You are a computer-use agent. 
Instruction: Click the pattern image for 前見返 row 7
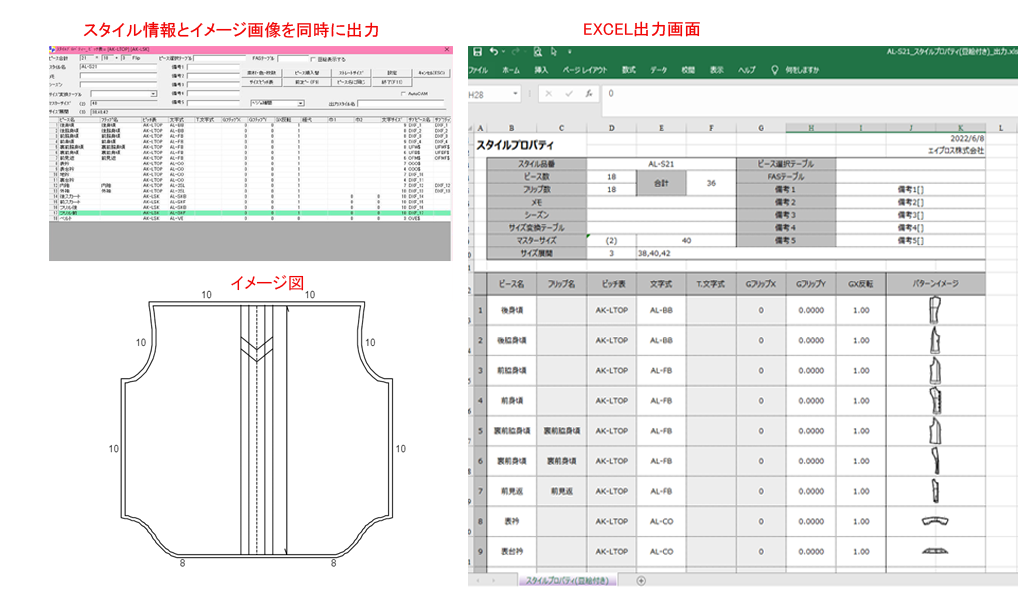pyautogui.click(x=934, y=491)
